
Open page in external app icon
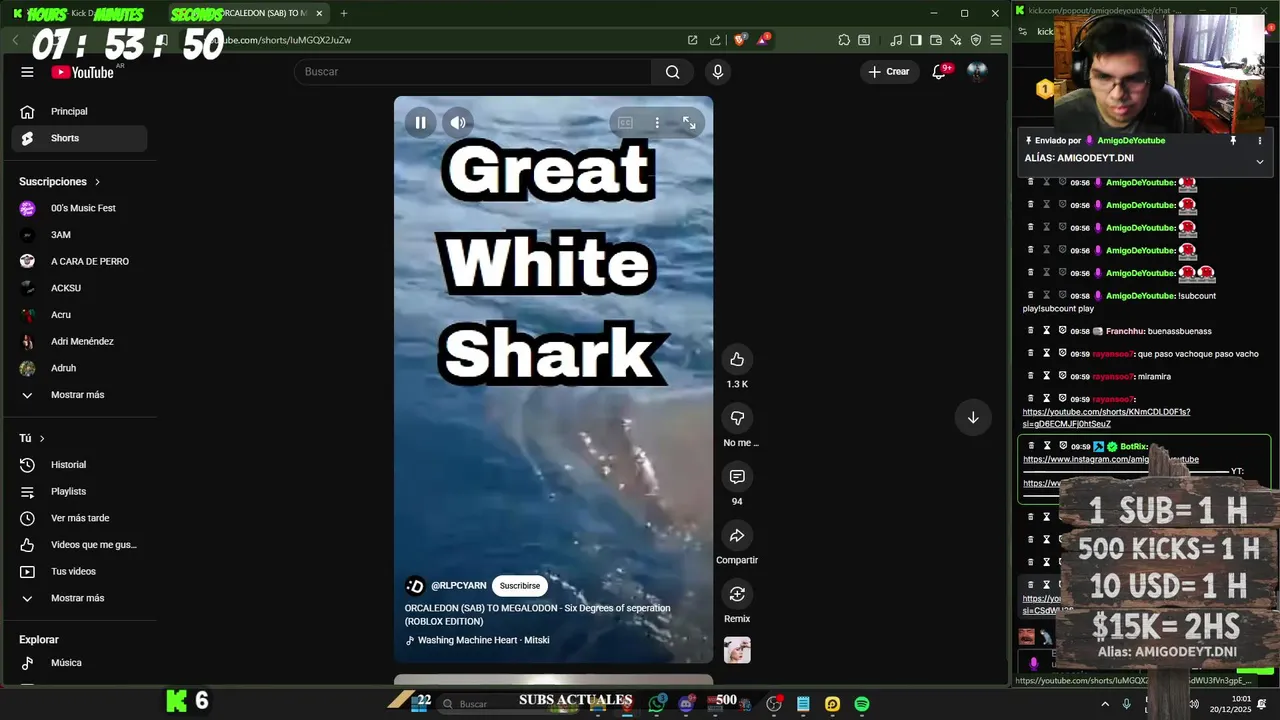tap(692, 40)
